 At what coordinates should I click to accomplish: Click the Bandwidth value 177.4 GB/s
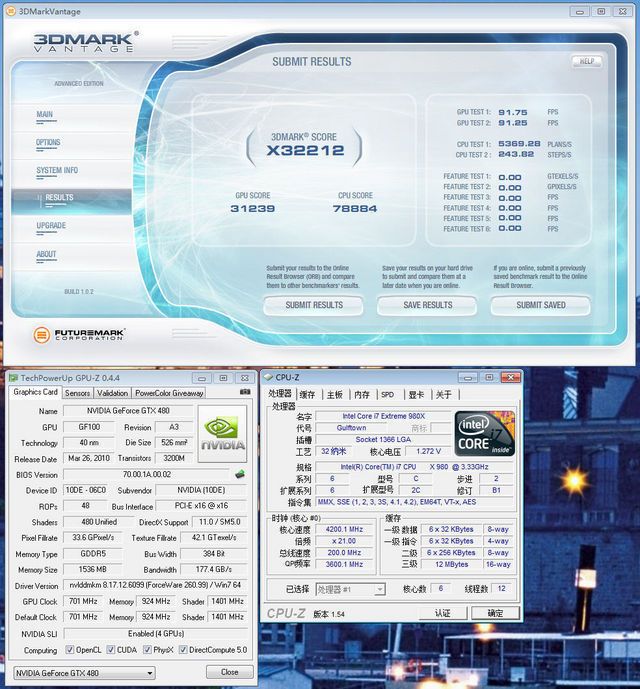(x=214, y=569)
